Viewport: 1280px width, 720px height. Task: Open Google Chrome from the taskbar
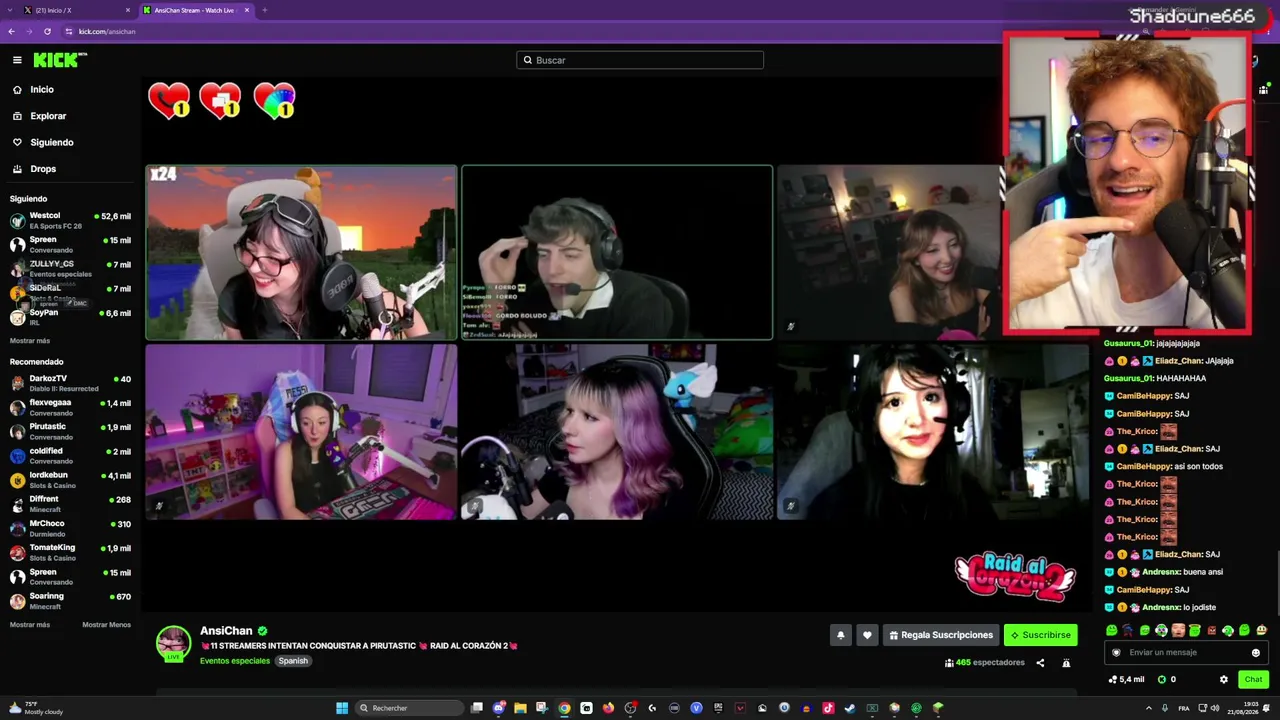point(564,708)
